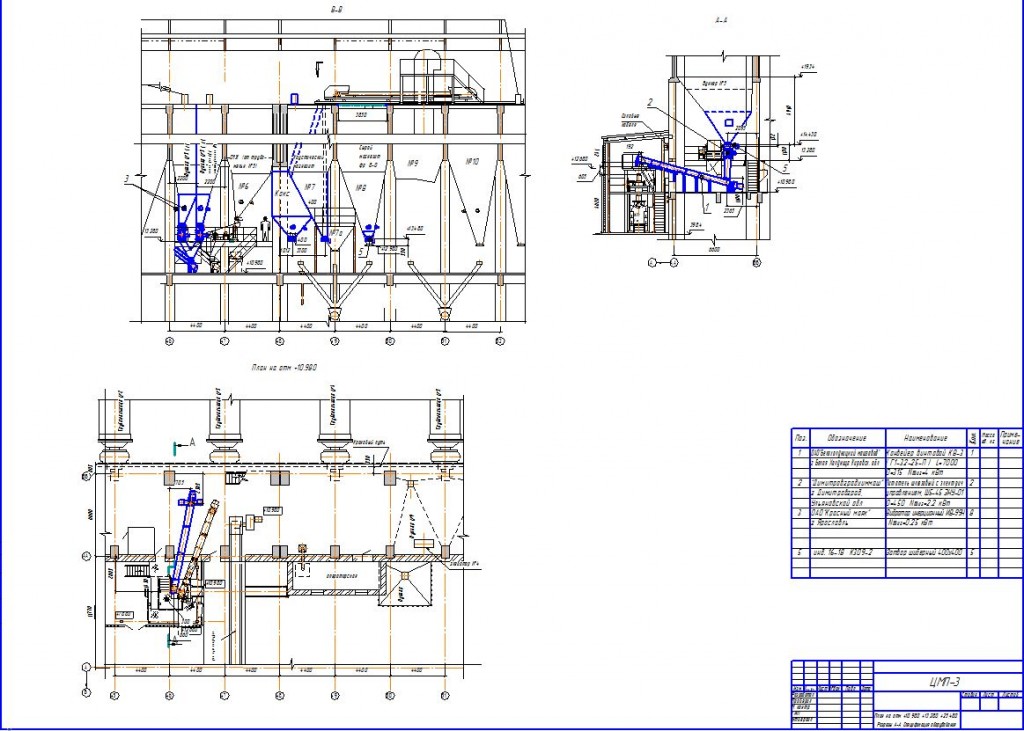Click the №7 bunker label
This screenshot has width=1024, height=731.
click(310, 187)
